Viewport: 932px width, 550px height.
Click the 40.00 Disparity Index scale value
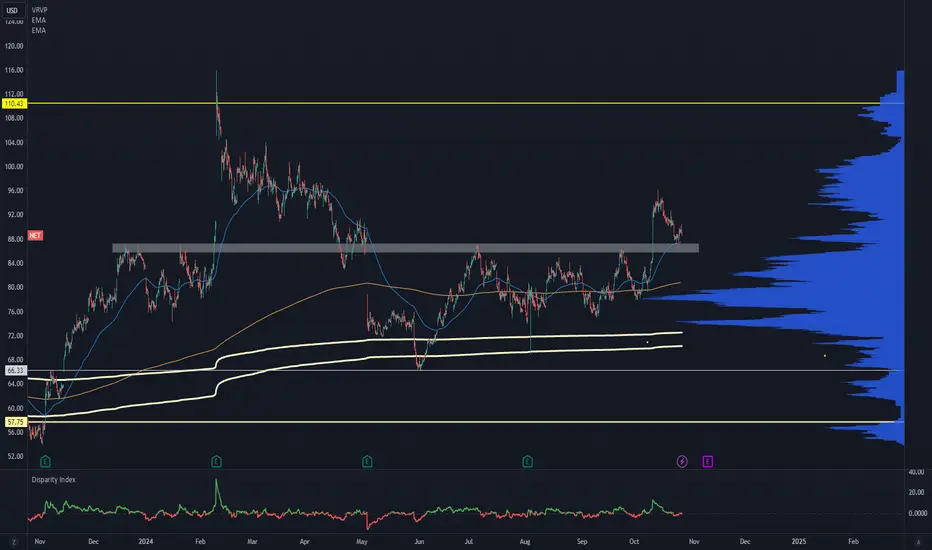917,472
